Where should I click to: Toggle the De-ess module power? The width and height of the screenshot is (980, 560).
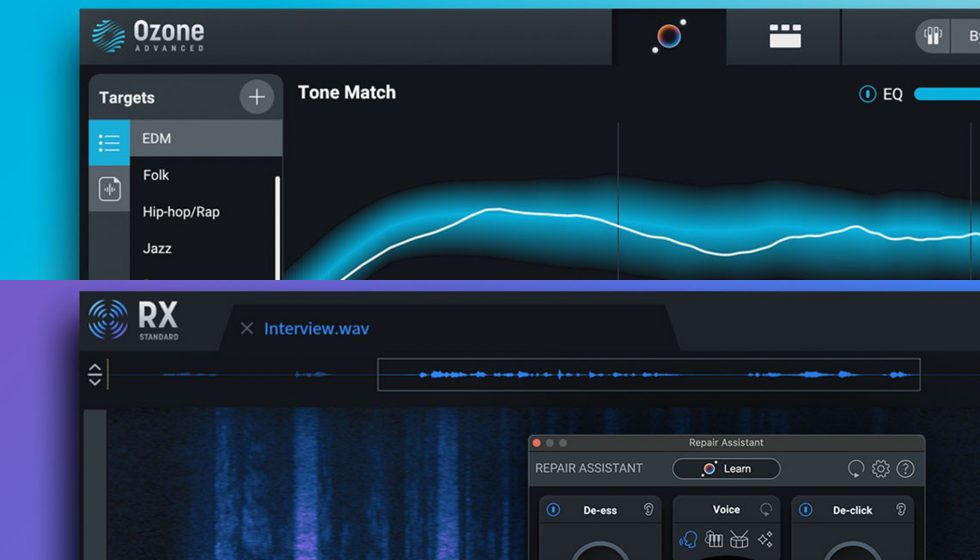coord(553,510)
